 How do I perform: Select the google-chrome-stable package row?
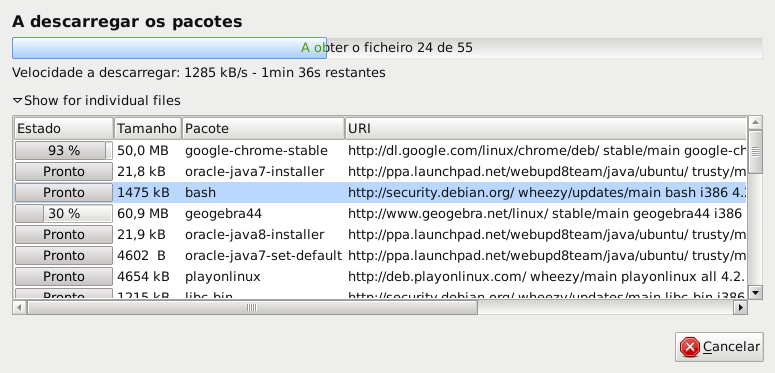[x=380, y=151]
